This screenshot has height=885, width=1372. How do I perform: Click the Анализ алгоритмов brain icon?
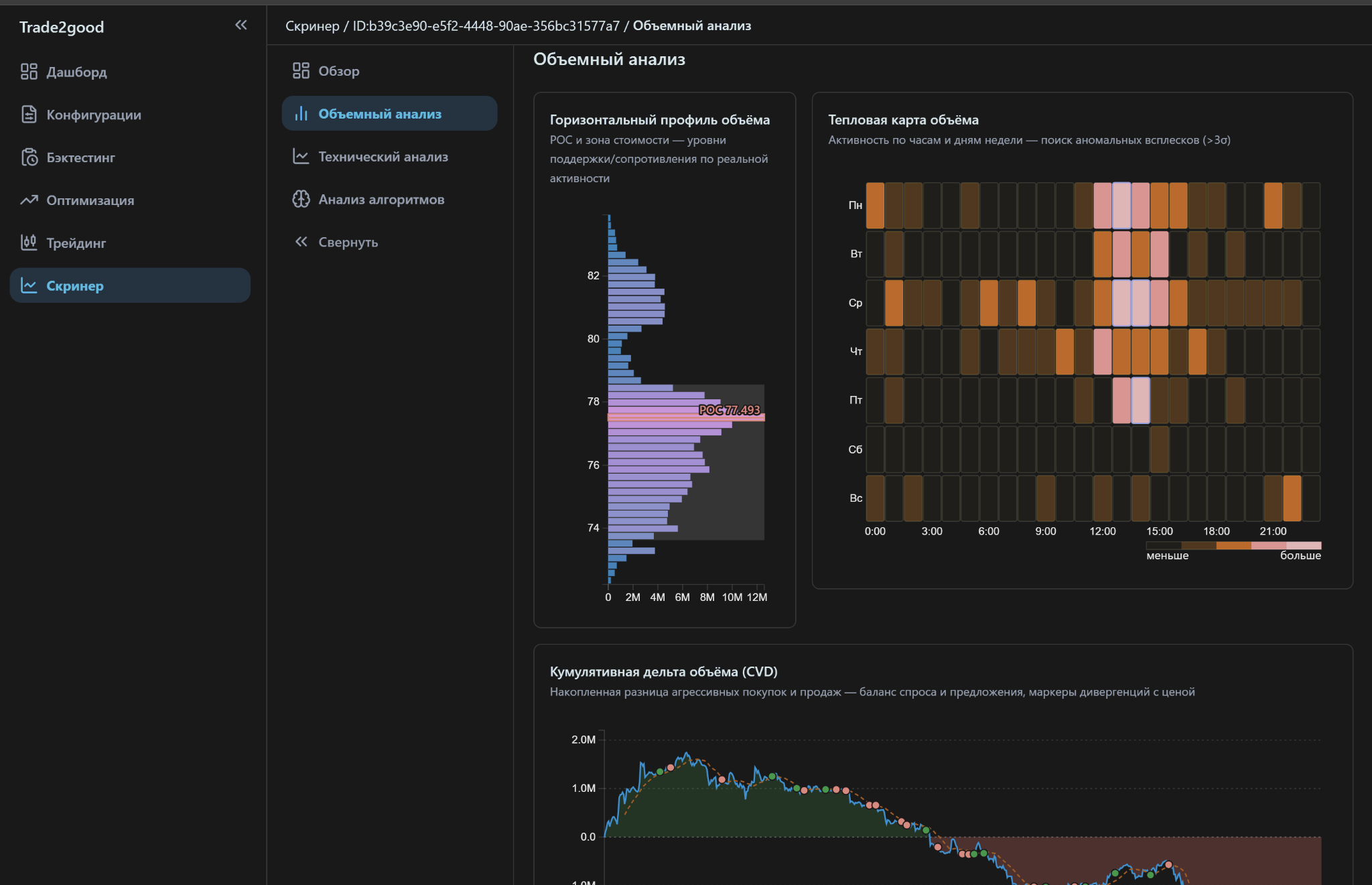pyautogui.click(x=301, y=200)
